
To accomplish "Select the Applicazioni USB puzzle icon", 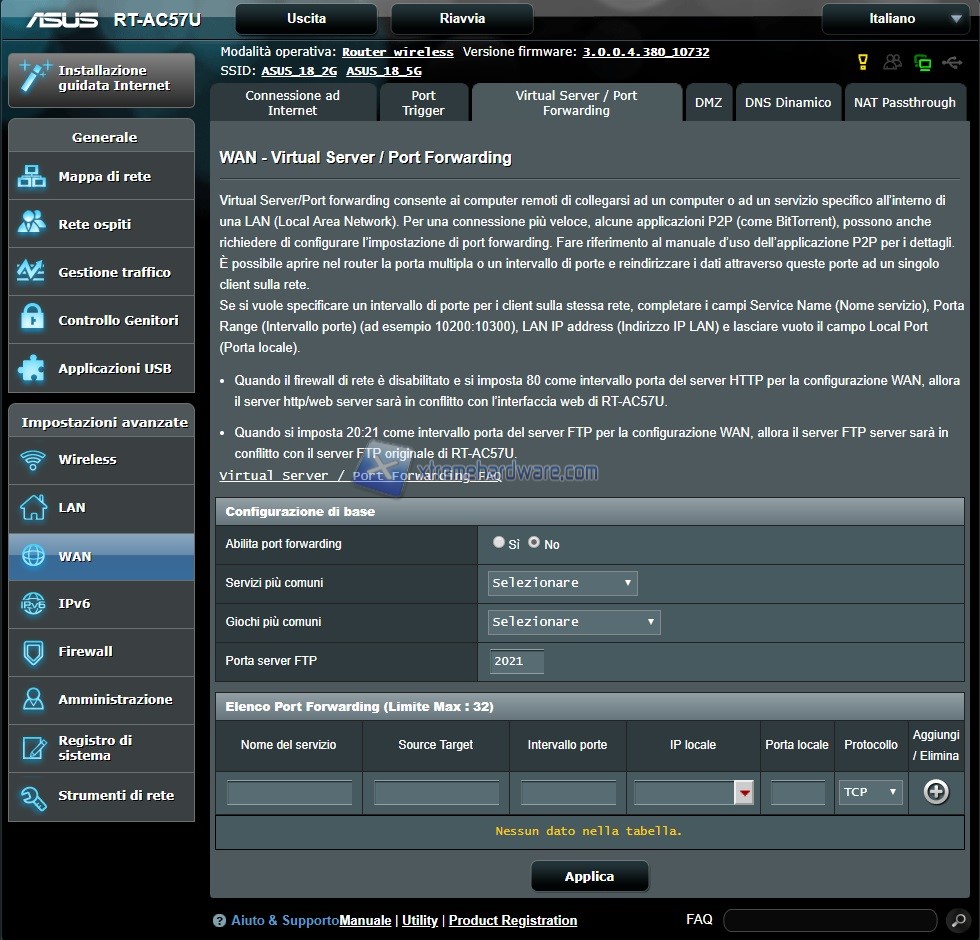I will (32, 369).
